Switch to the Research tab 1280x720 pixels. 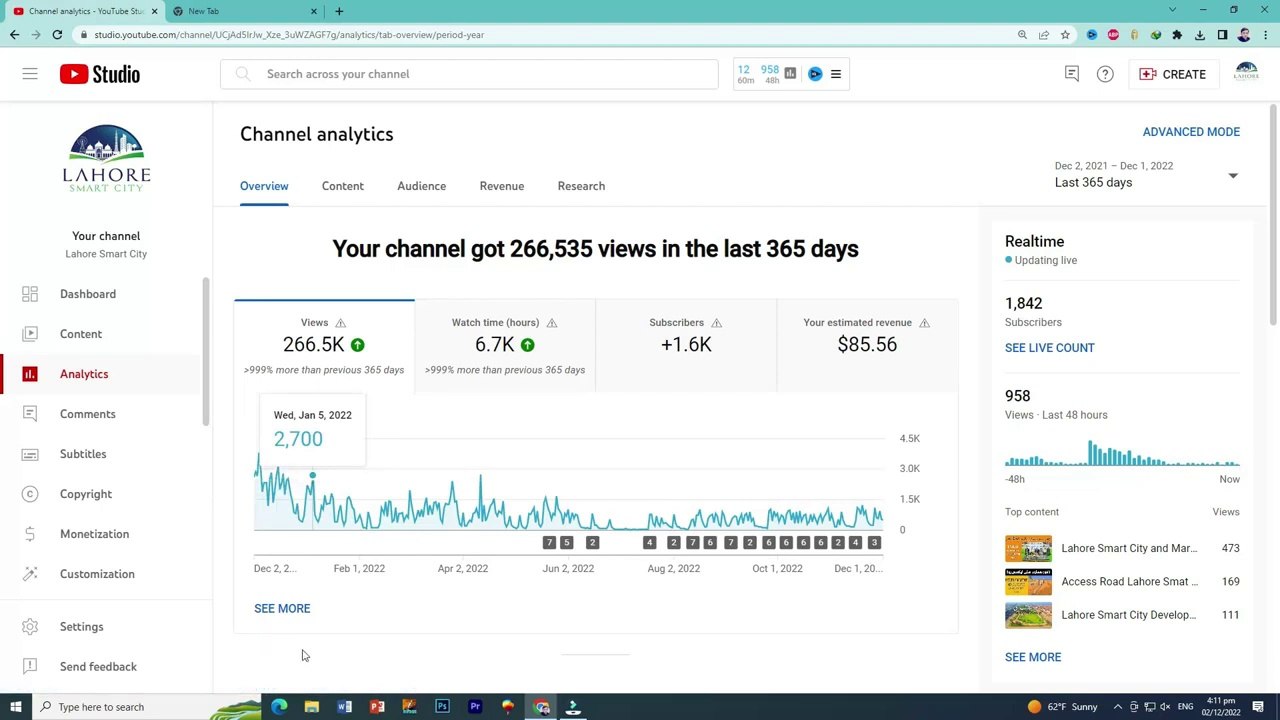[x=581, y=186]
